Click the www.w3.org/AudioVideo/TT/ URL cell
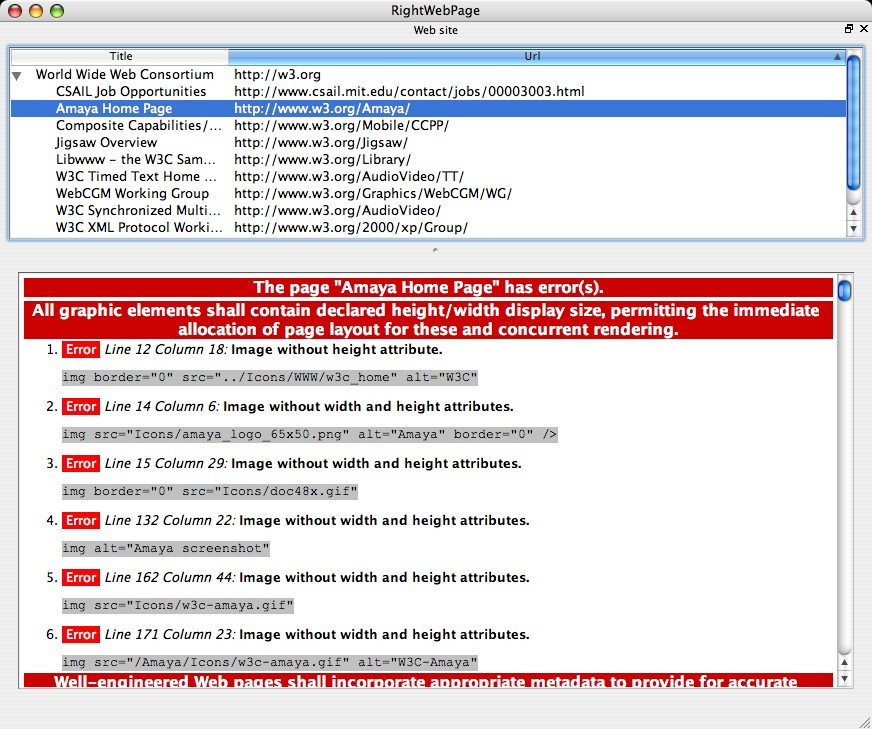The height and width of the screenshot is (729, 872). click(349, 176)
